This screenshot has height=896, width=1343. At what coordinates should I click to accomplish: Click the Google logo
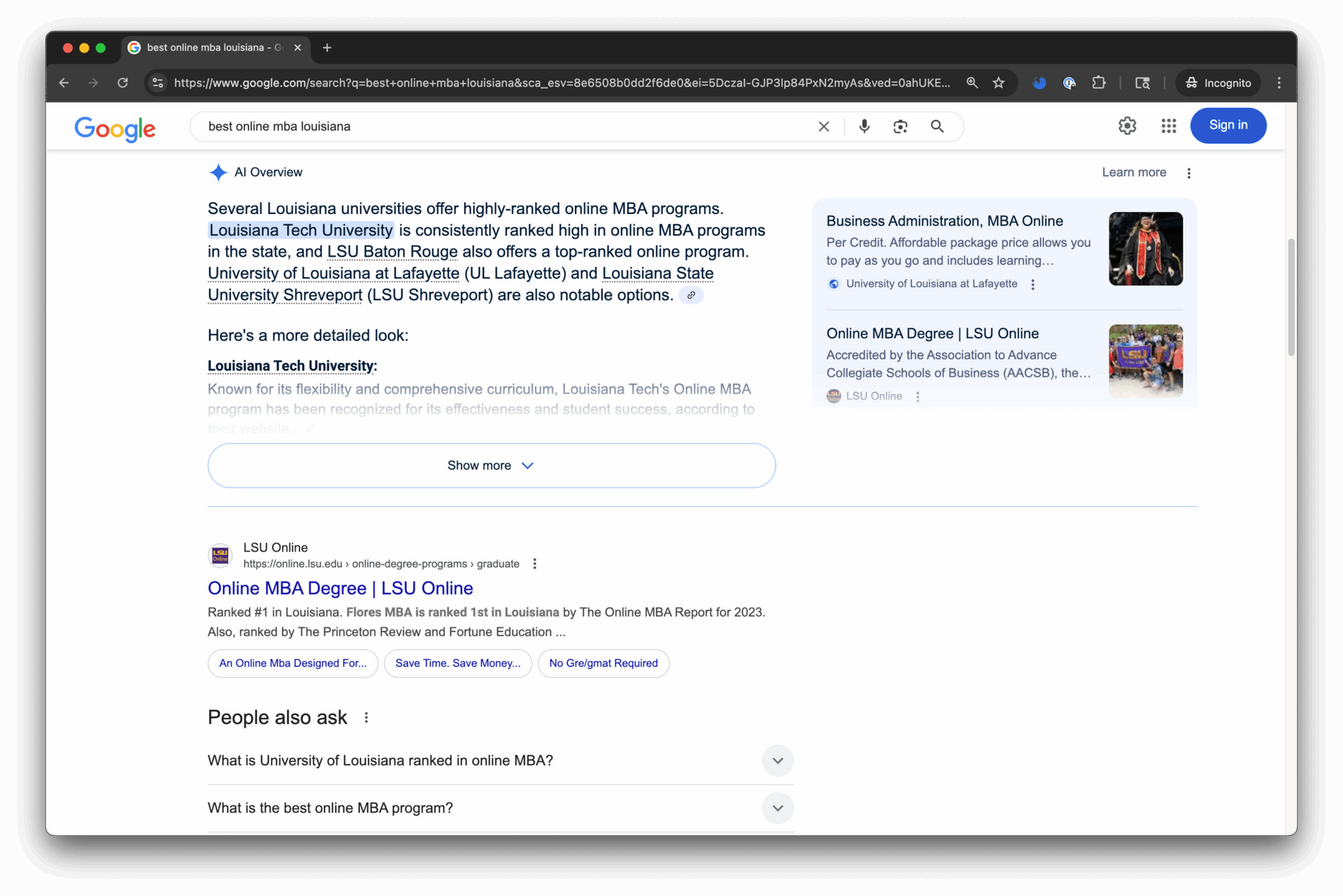pos(115,129)
